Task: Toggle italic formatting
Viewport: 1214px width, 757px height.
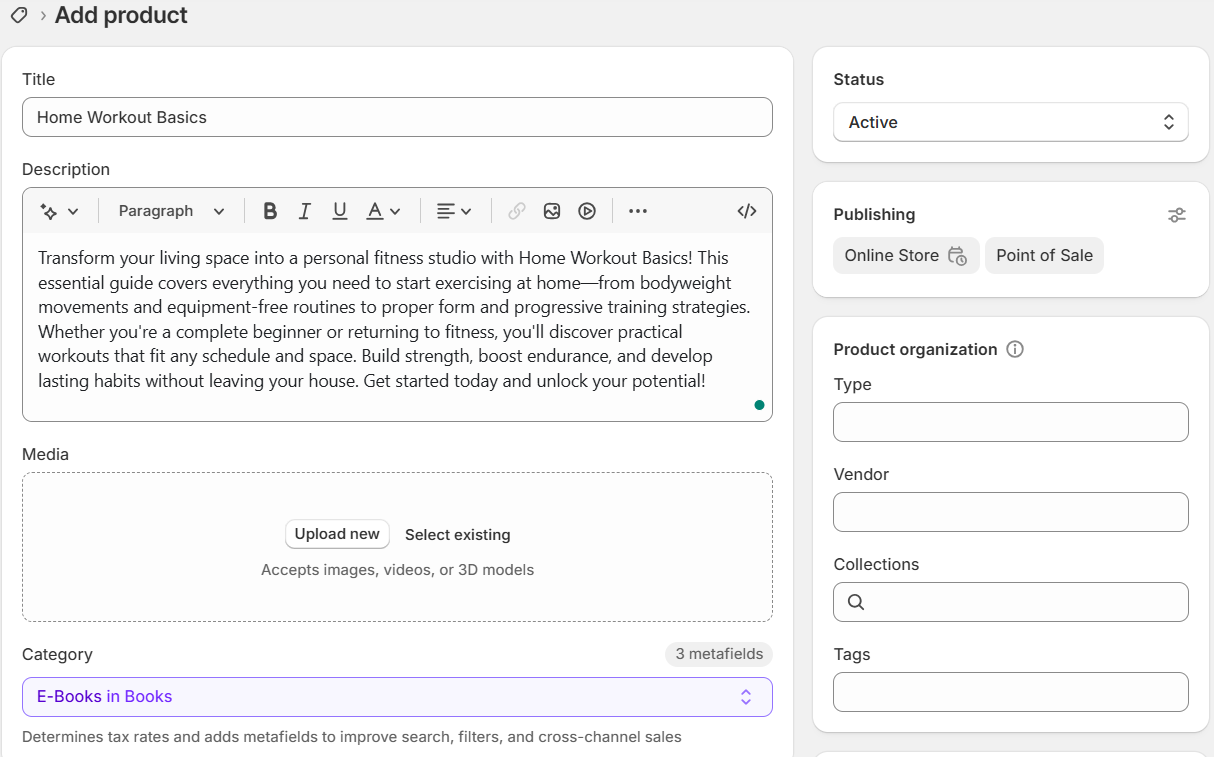Action: click(305, 211)
